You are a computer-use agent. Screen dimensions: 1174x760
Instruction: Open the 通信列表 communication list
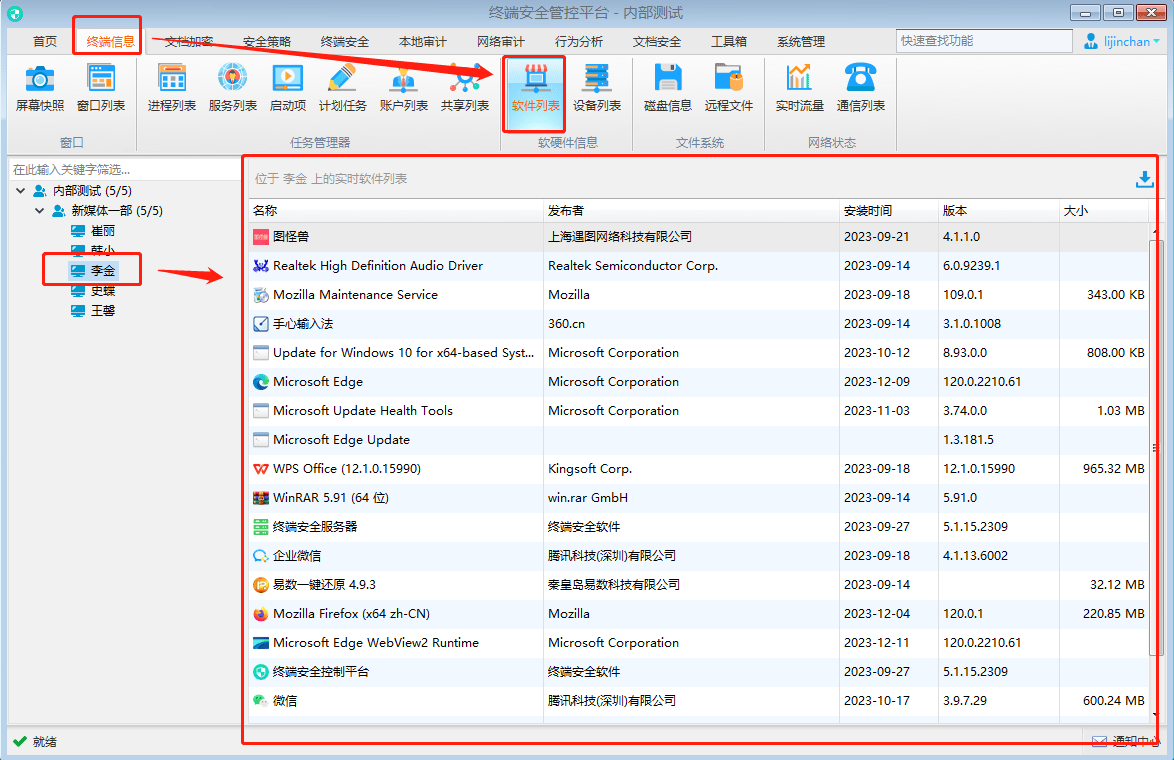(x=860, y=88)
